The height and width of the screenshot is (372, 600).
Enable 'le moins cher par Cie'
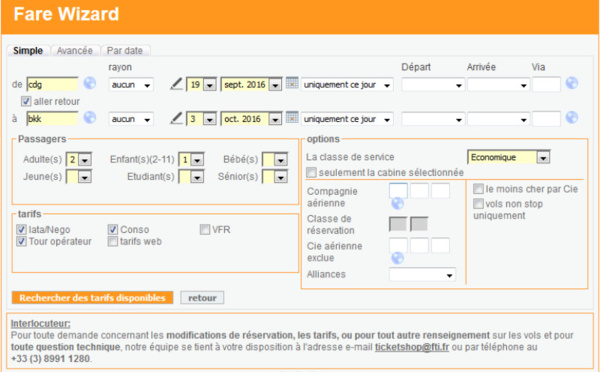pyautogui.click(x=478, y=189)
